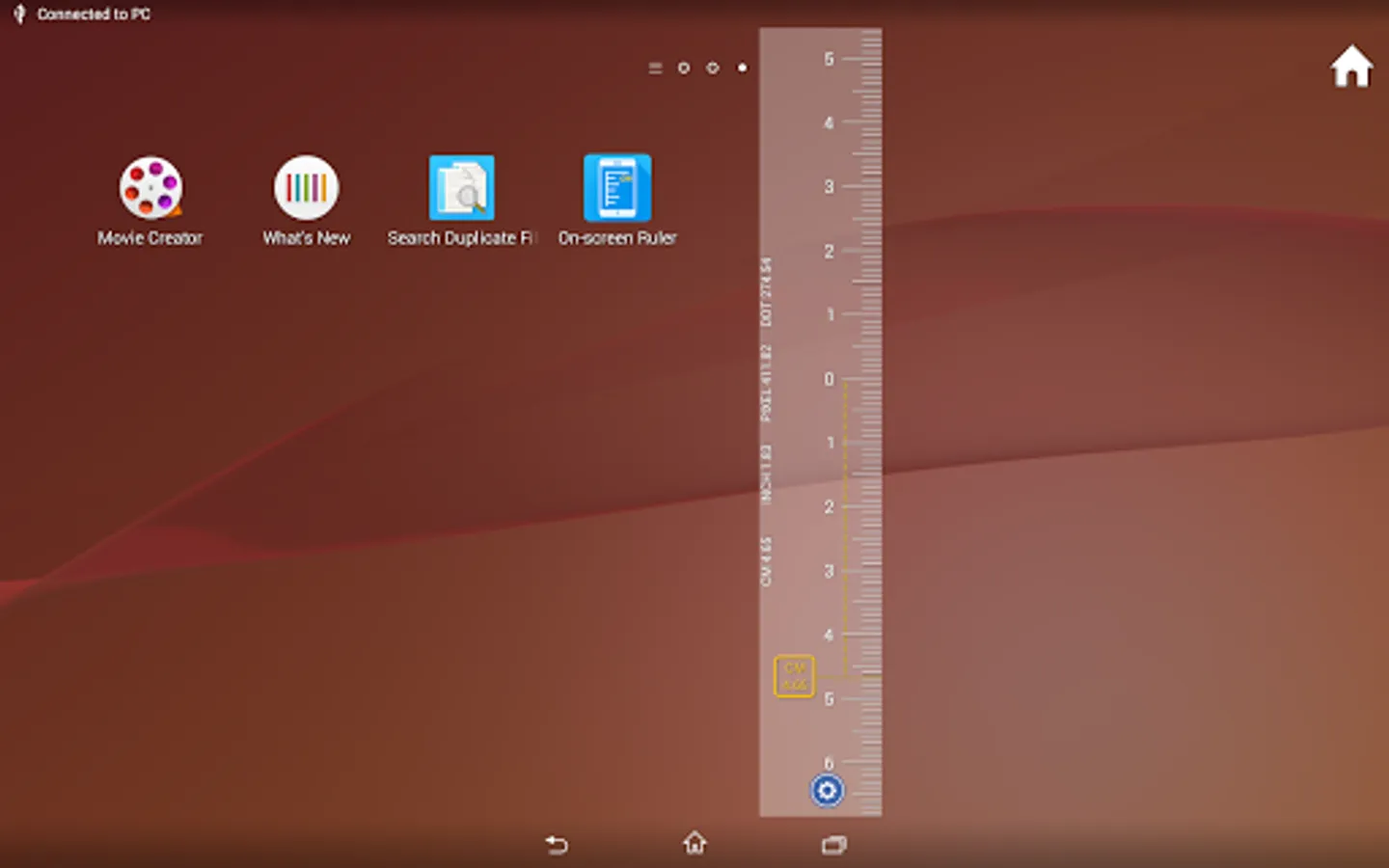This screenshot has width=1389, height=868.
Task: Click the Connected to PC status text
Action: pos(94,14)
